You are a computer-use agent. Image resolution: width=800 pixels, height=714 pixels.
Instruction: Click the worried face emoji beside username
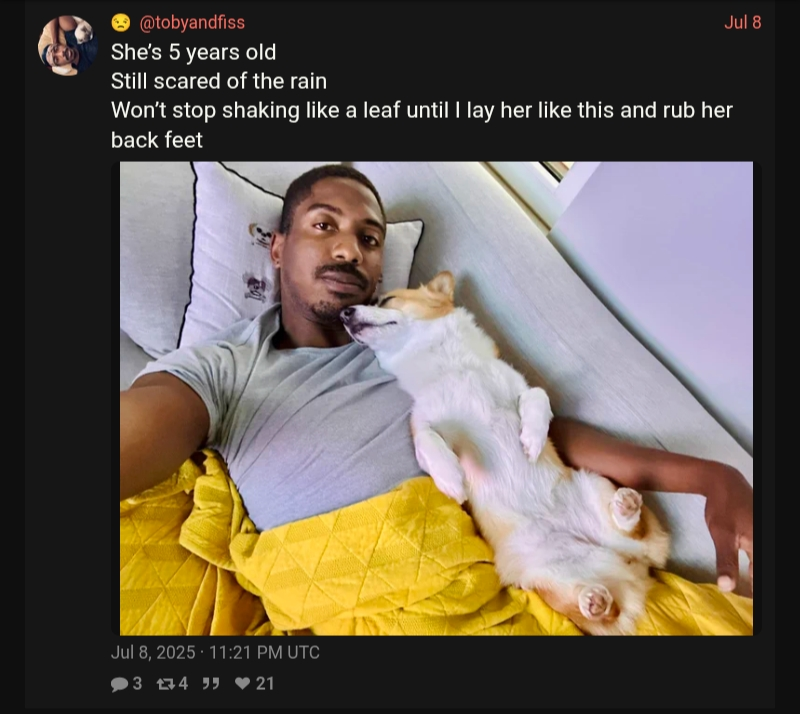tap(121, 22)
